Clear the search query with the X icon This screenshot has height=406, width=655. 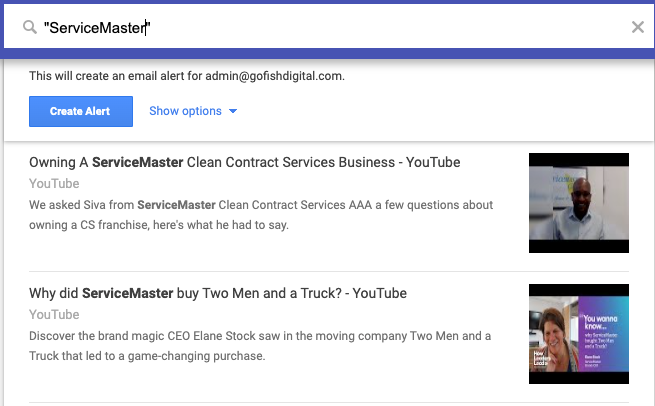(637, 27)
